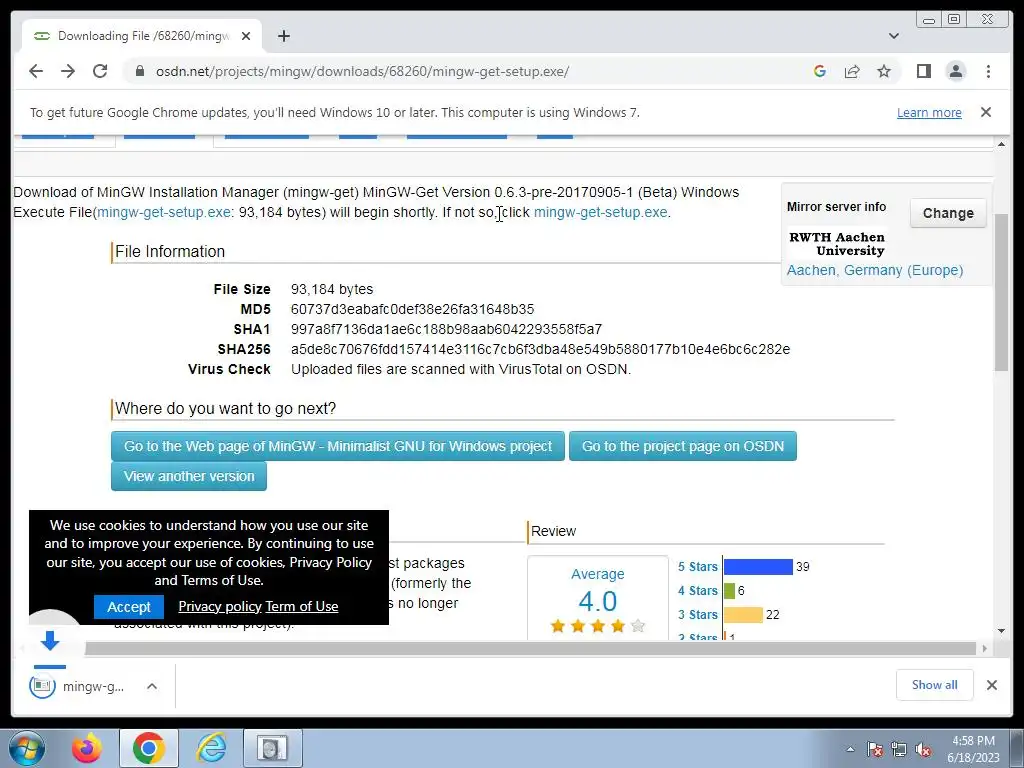Screen dimensions: 1024x768
Task: Open Learn more about Chrome updates
Action: click(x=929, y=112)
